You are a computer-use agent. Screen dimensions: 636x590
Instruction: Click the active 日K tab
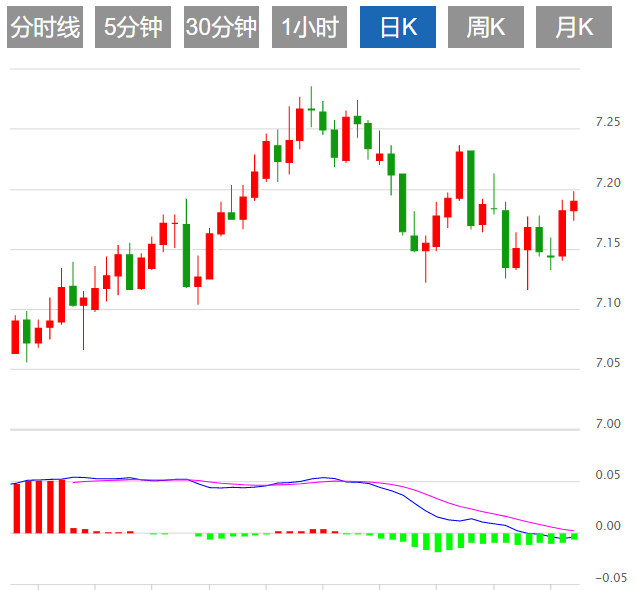398,27
